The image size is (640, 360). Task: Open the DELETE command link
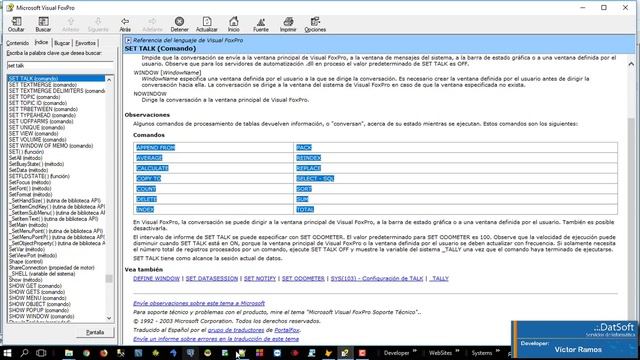(147, 199)
